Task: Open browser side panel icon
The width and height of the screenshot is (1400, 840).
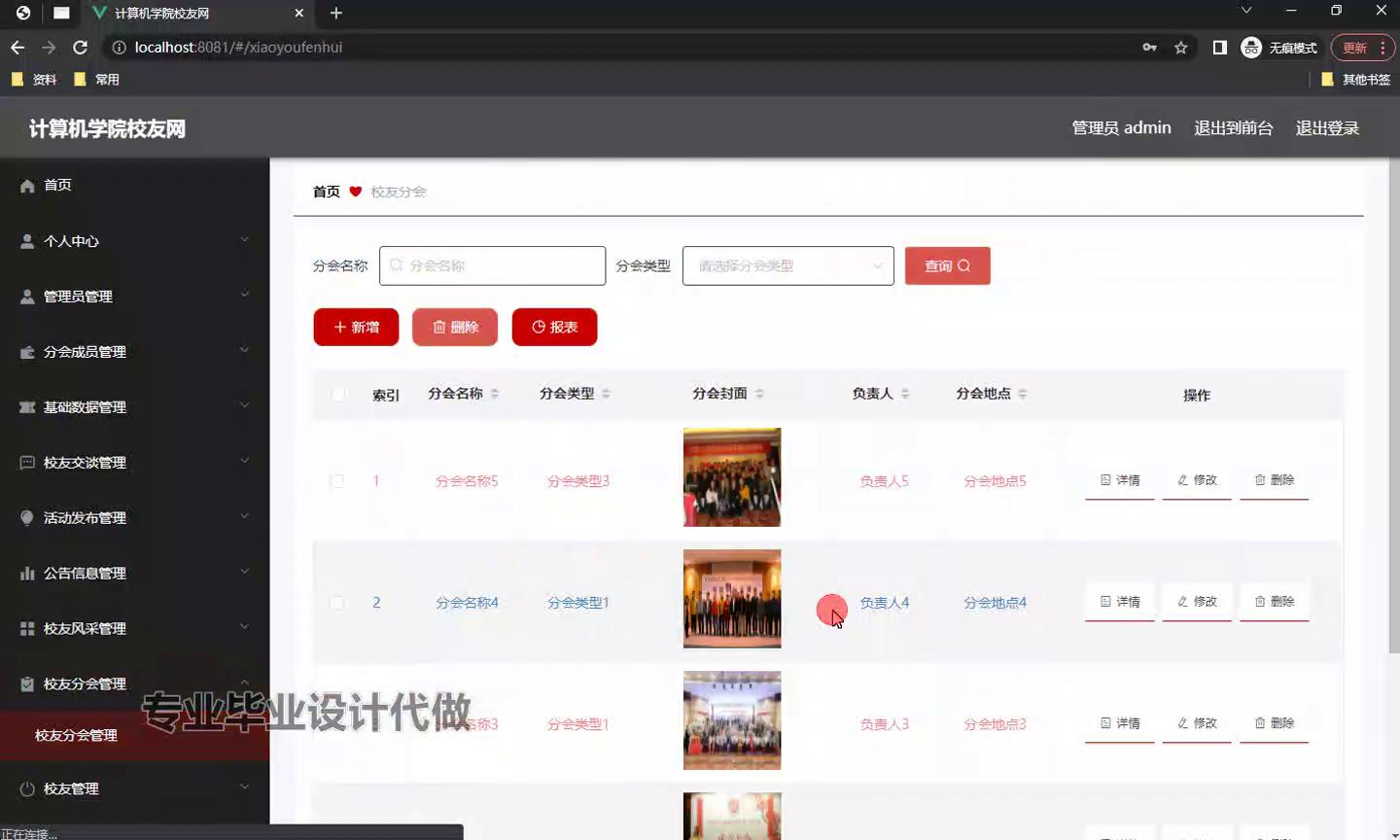Action: (x=1219, y=48)
